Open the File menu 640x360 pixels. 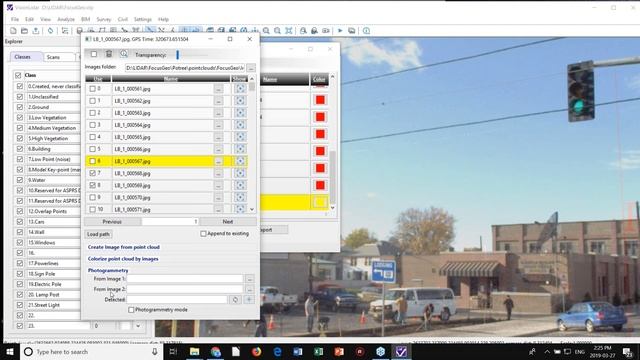pos(15,19)
